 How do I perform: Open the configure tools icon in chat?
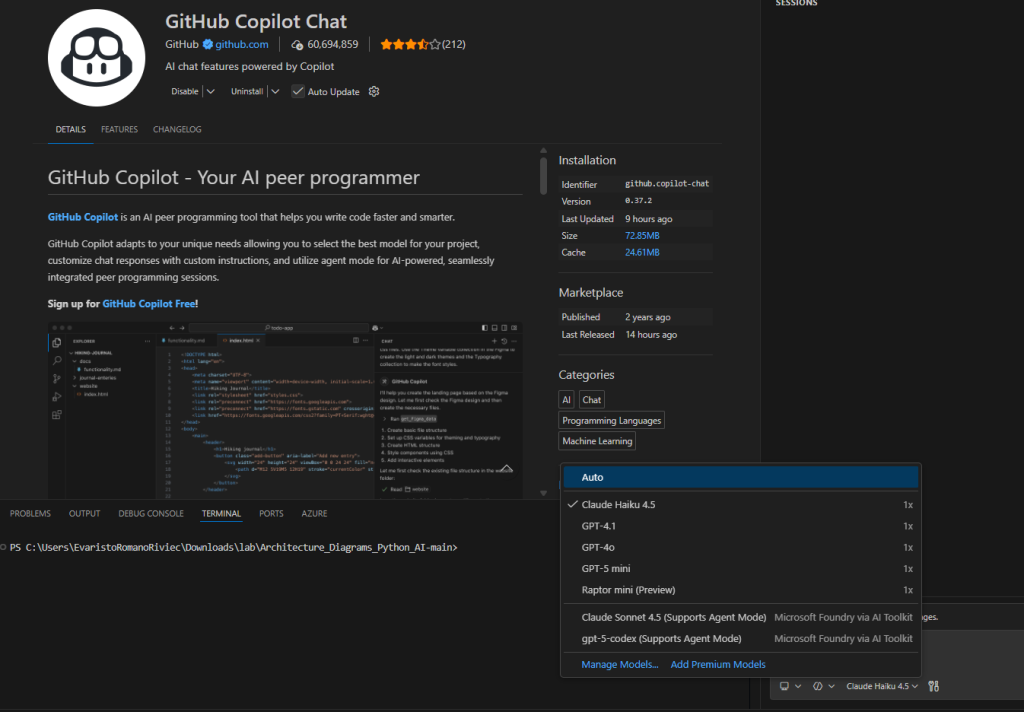tap(934, 686)
